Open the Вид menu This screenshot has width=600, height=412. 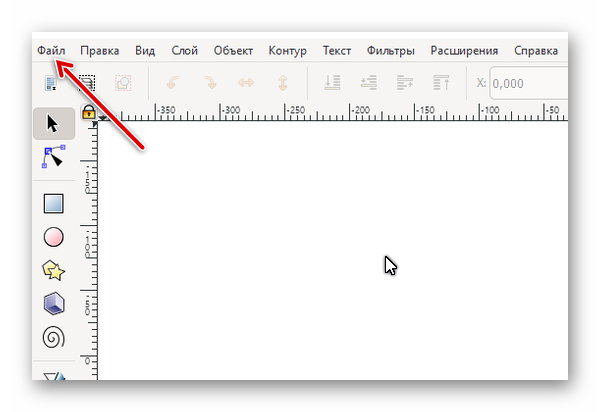pyautogui.click(x=145, y=50)
